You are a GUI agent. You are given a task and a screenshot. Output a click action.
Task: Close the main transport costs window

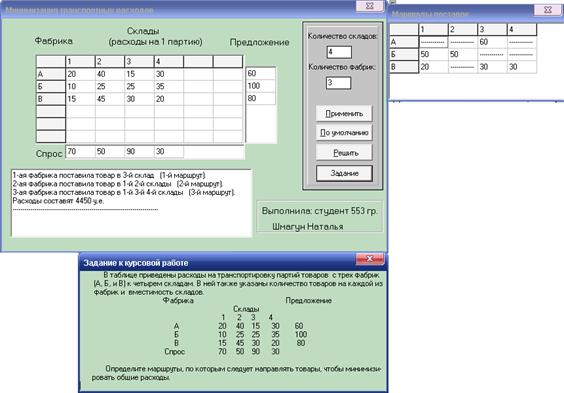point(369,6)
